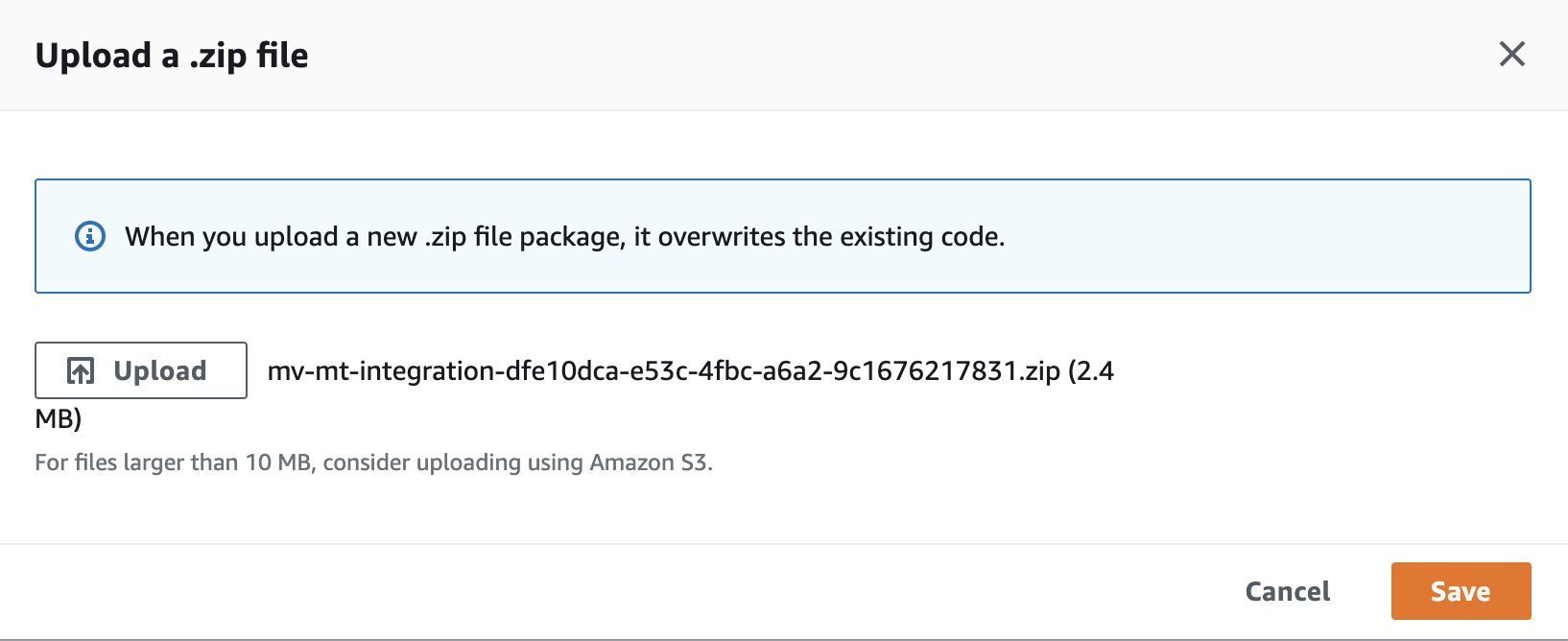The image size is (1568, 641).
Task: Select the mv-mt-integration zip file name
Action: pos(662,371)
